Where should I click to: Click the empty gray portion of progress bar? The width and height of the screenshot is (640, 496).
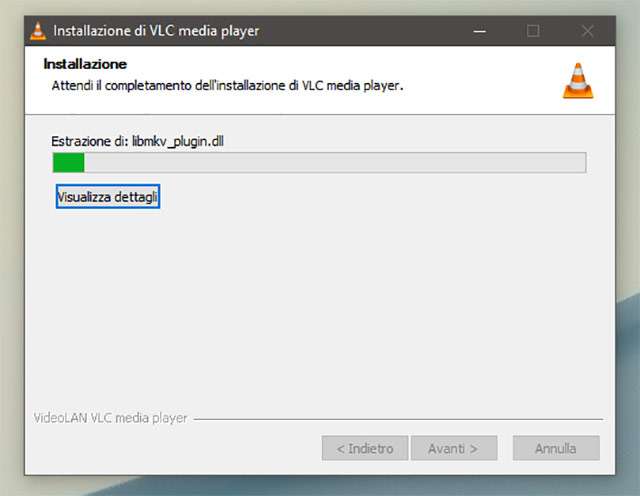(335, 162)
